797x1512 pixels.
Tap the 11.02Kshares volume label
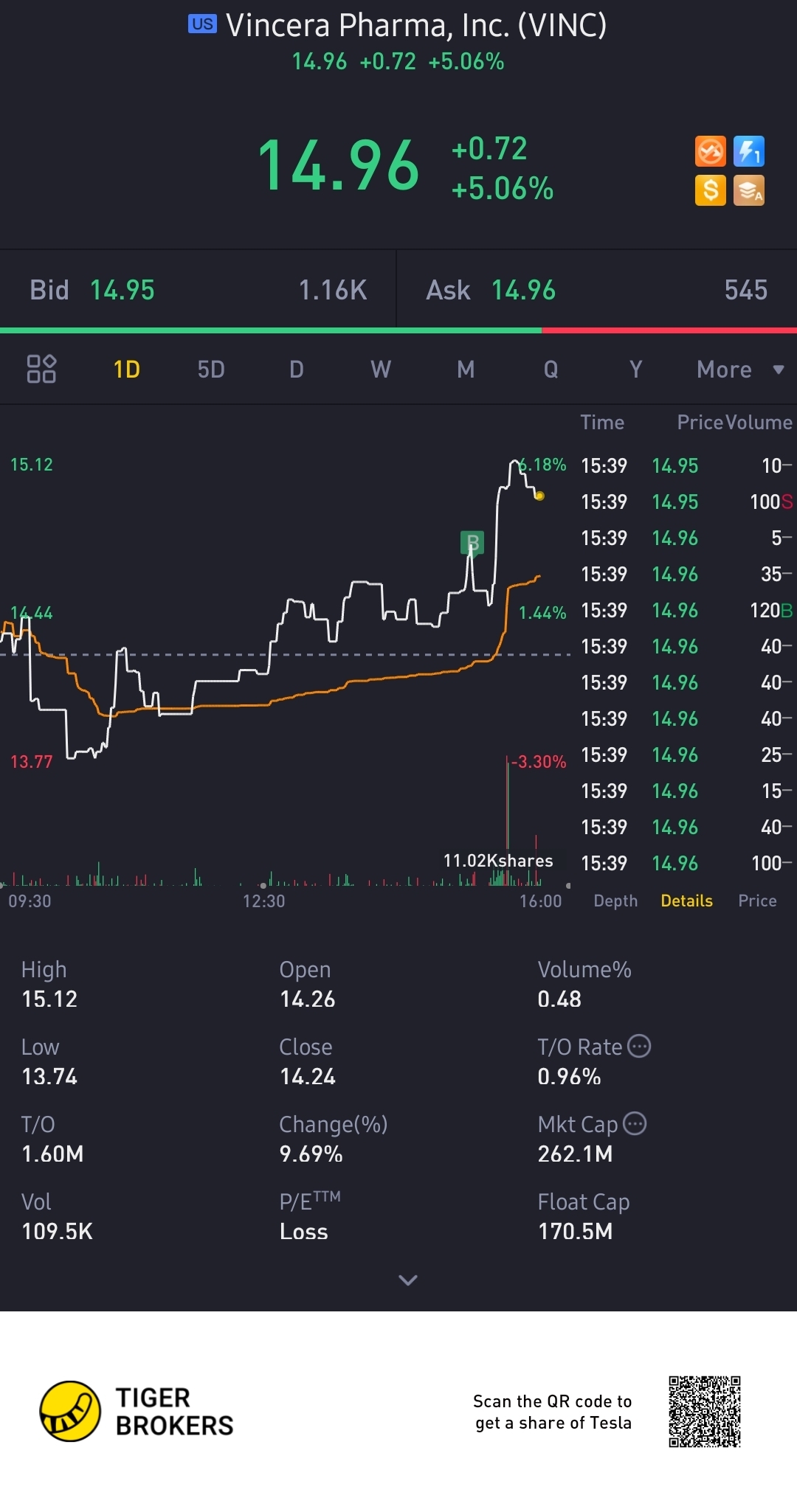[498, 860]
